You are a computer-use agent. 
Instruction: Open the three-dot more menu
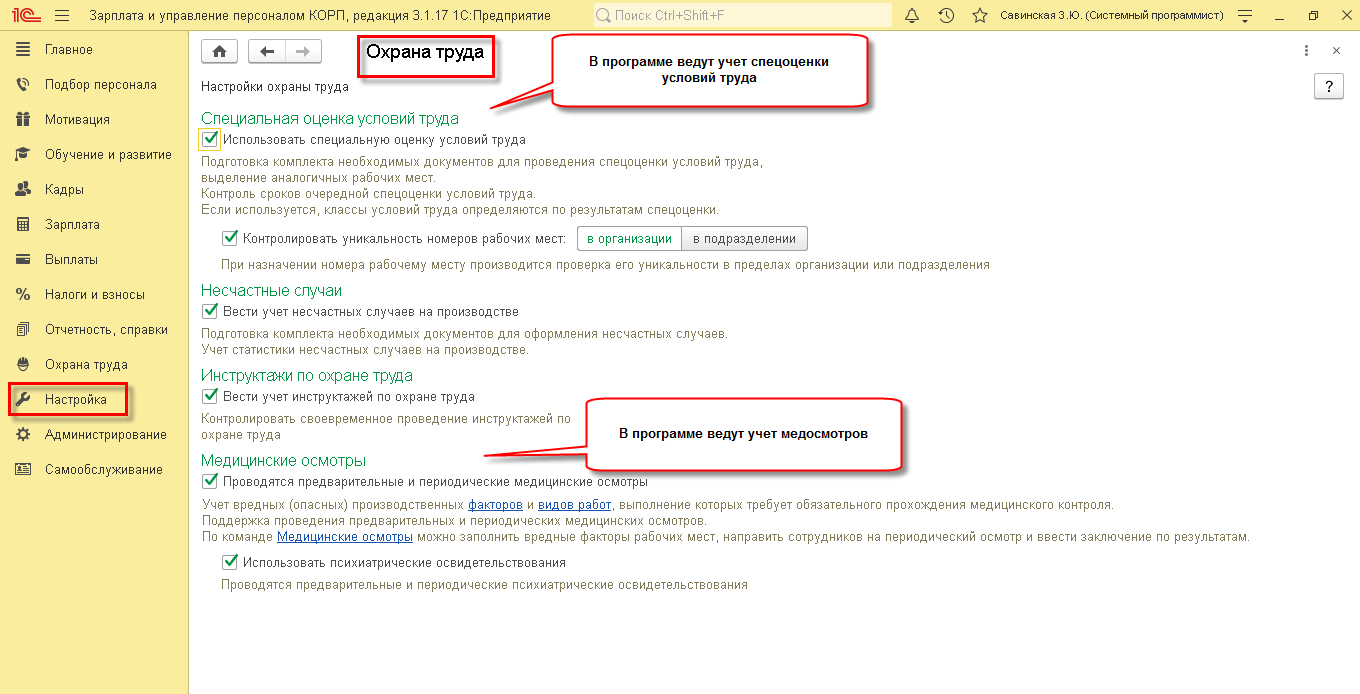coord(1306,50)
